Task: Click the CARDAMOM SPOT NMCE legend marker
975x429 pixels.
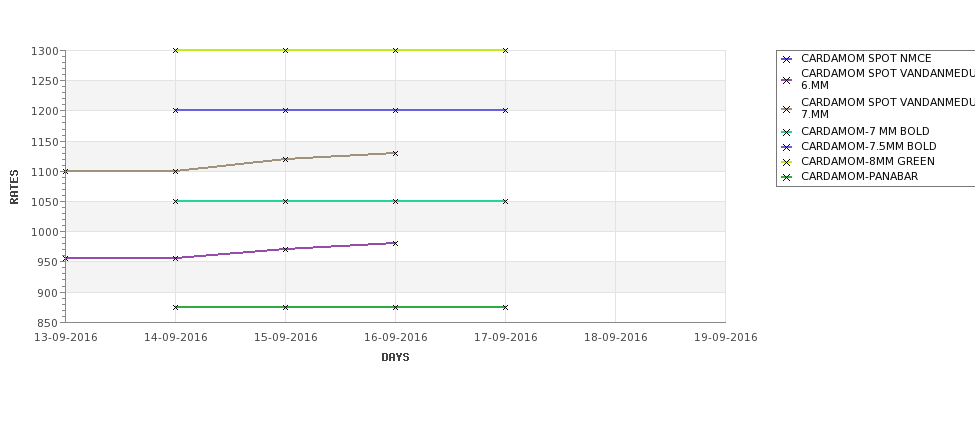Action: pos(787,60)
